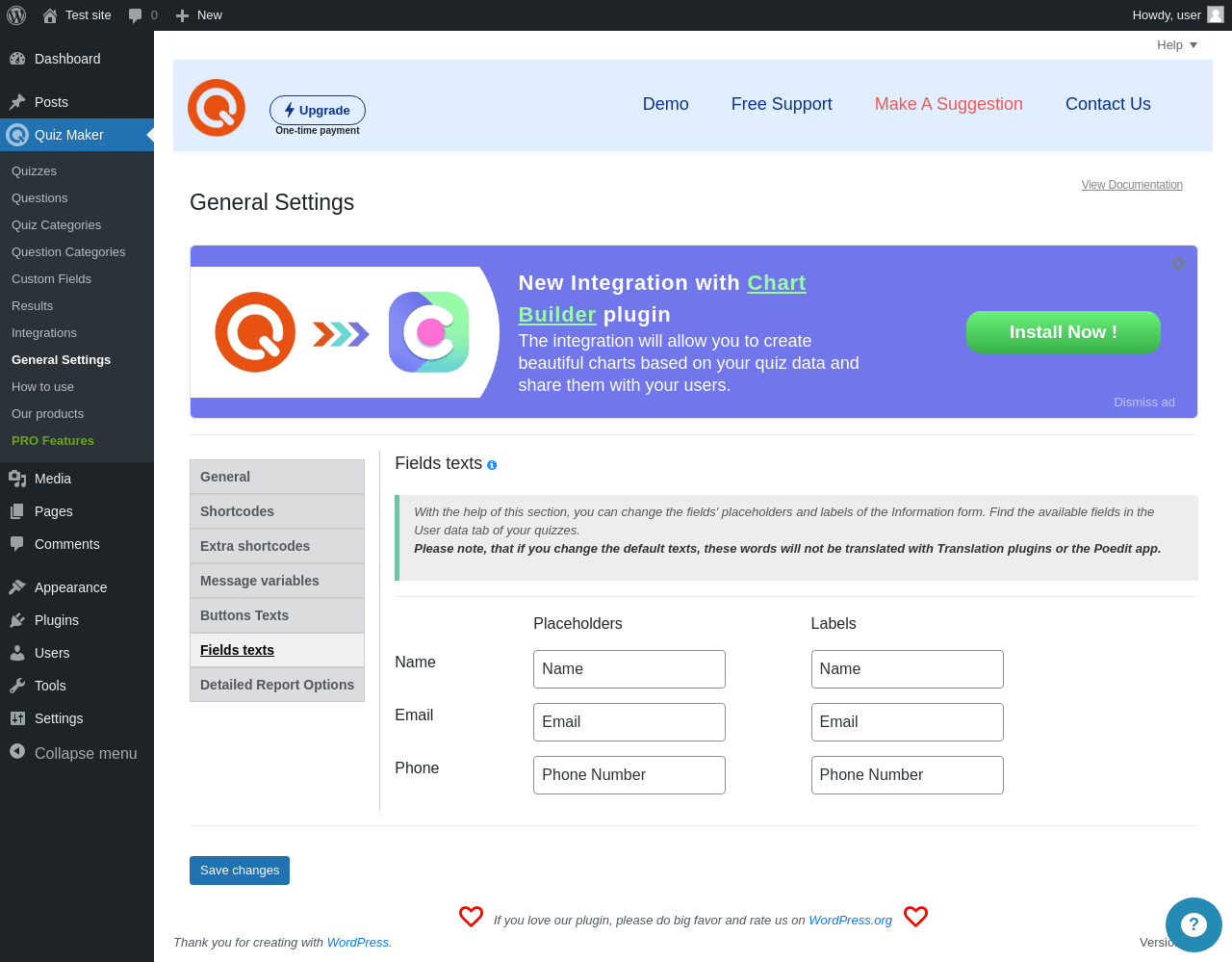The image size is (1232, 962).
Task: Click the Posts pin icon
Action: [x=17, y=102]
